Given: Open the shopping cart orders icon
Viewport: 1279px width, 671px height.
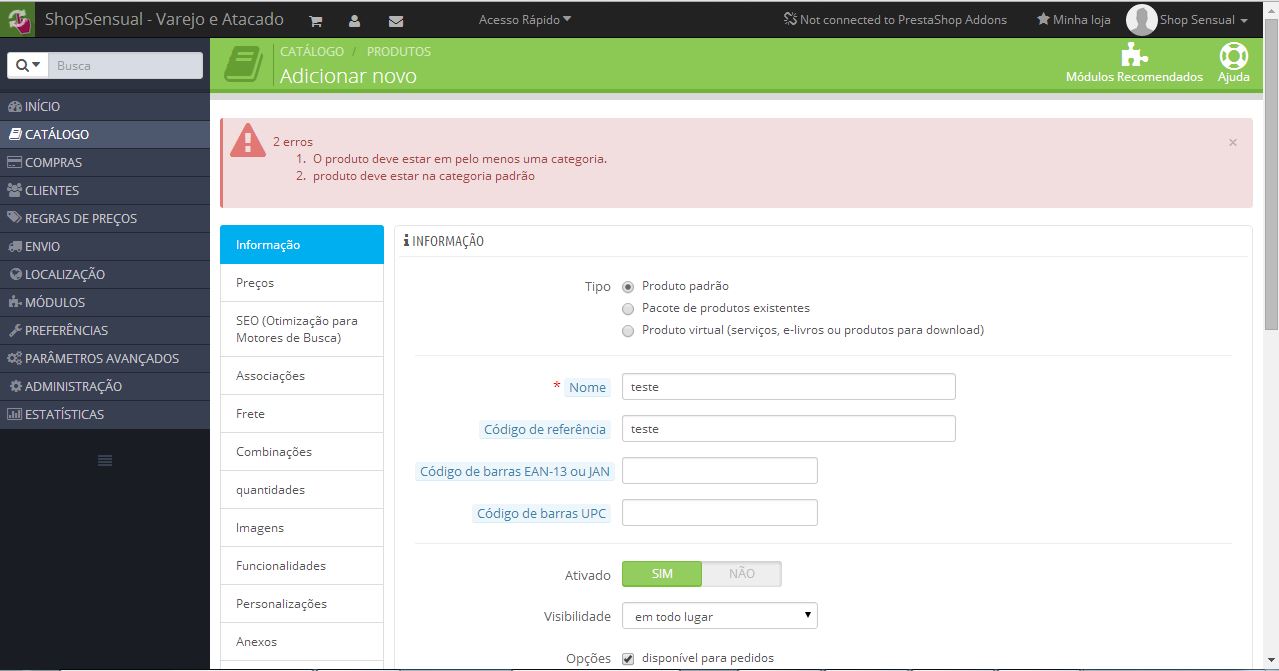Looking at the screenshot, I should coord(316,20).
